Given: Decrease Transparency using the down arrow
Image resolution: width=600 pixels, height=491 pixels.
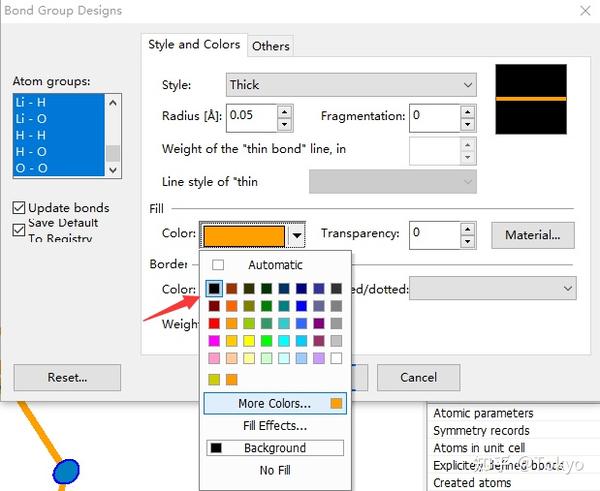Looking at the screenshot, I should (x=467, y=241).
